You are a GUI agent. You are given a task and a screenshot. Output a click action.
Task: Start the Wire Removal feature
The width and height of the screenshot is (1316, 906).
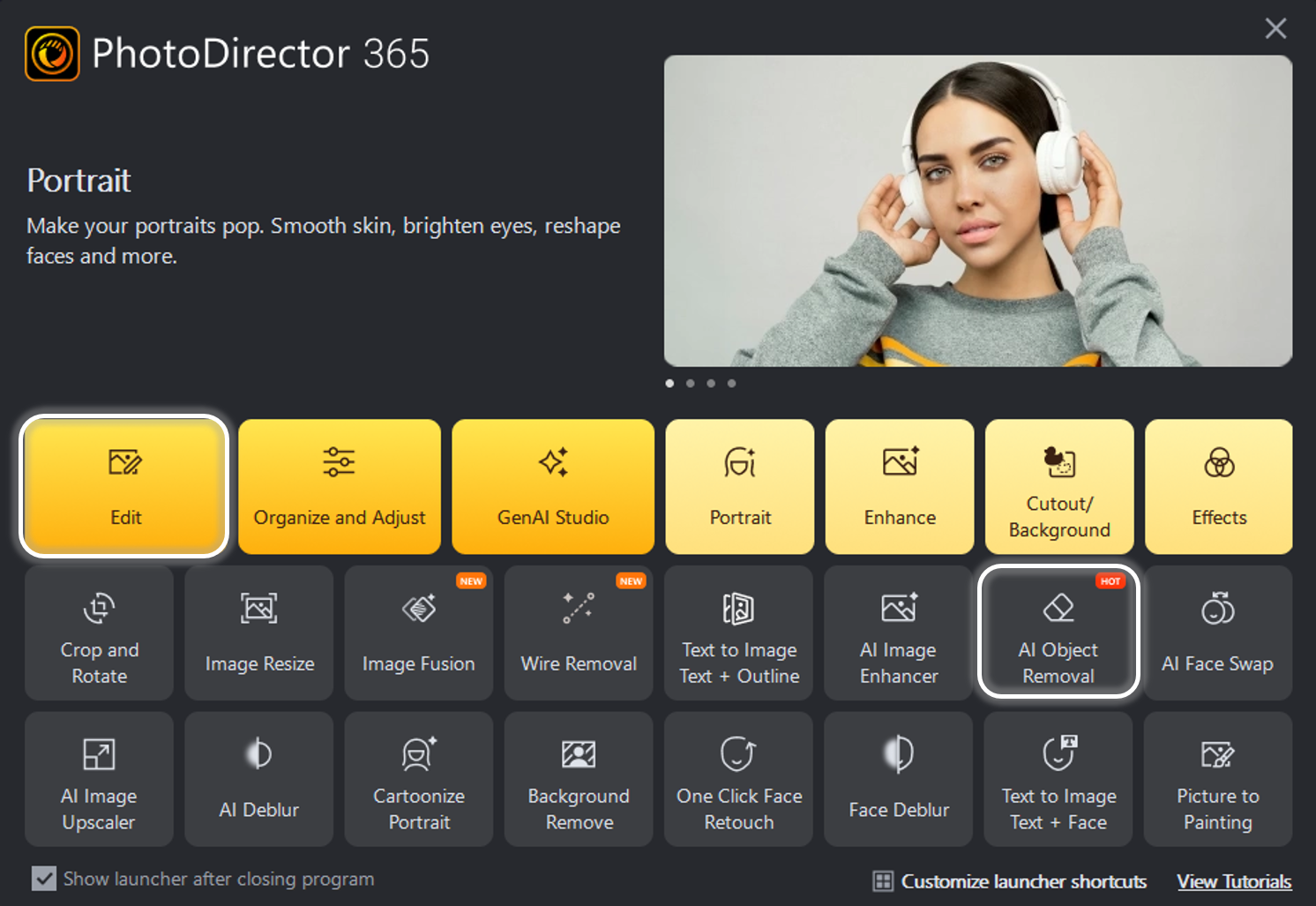click(579, 633)
